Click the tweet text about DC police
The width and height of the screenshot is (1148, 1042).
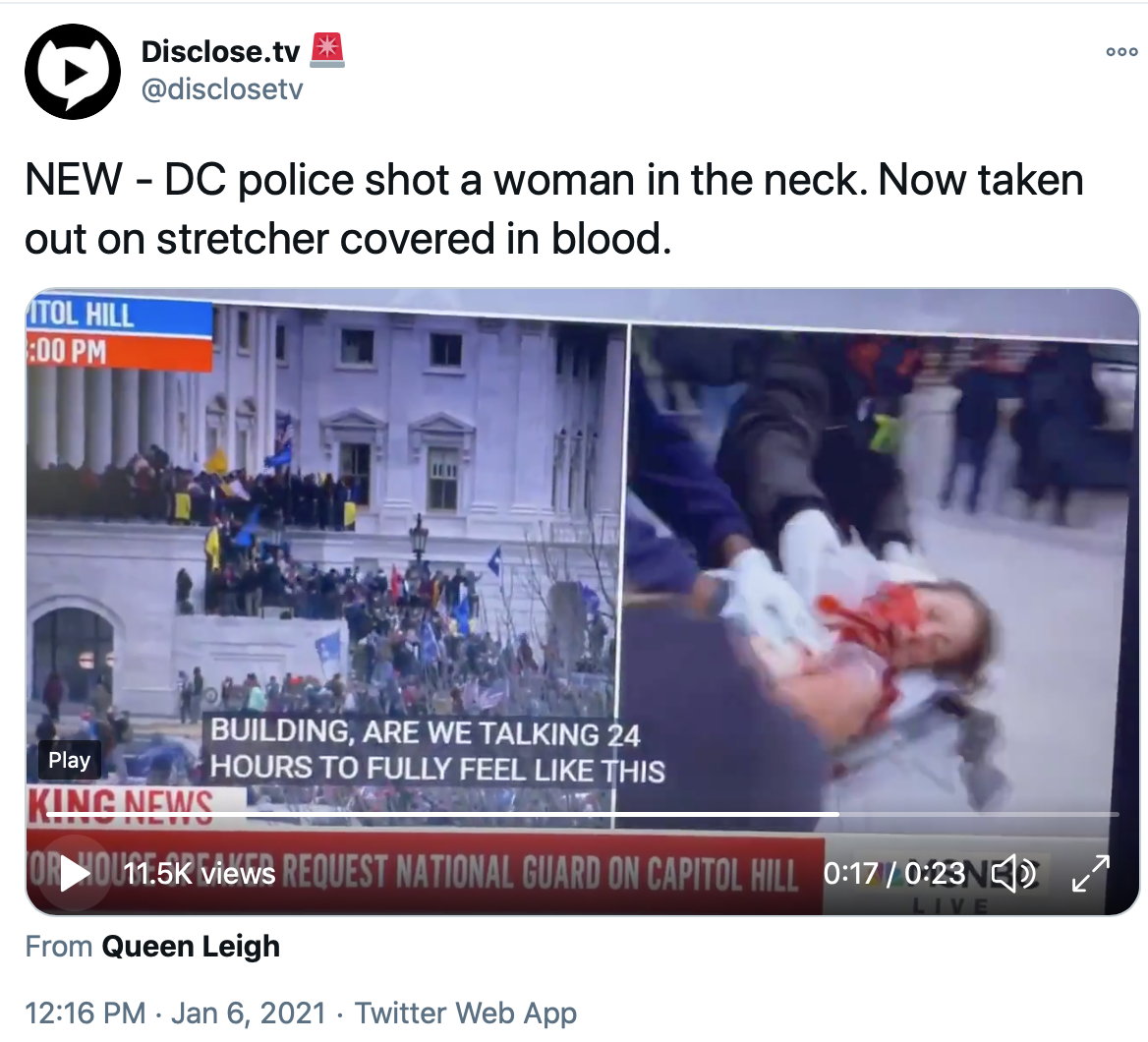pos(554,208)
